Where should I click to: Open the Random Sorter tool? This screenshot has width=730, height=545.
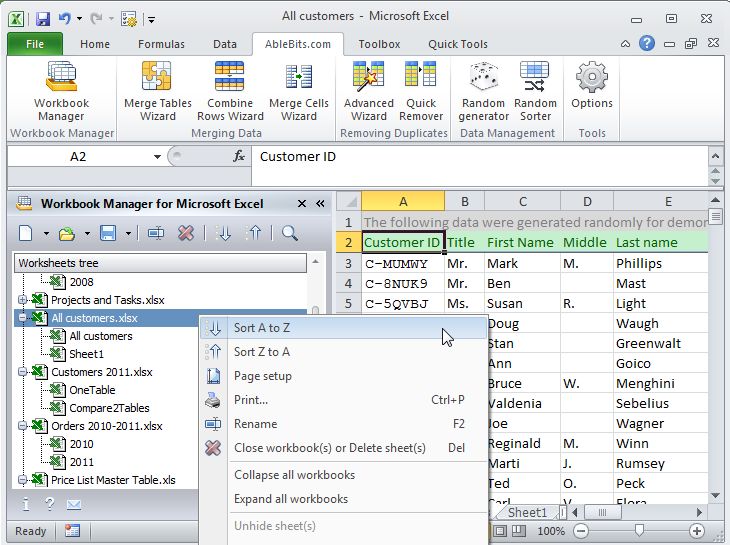tap(535, 91)
